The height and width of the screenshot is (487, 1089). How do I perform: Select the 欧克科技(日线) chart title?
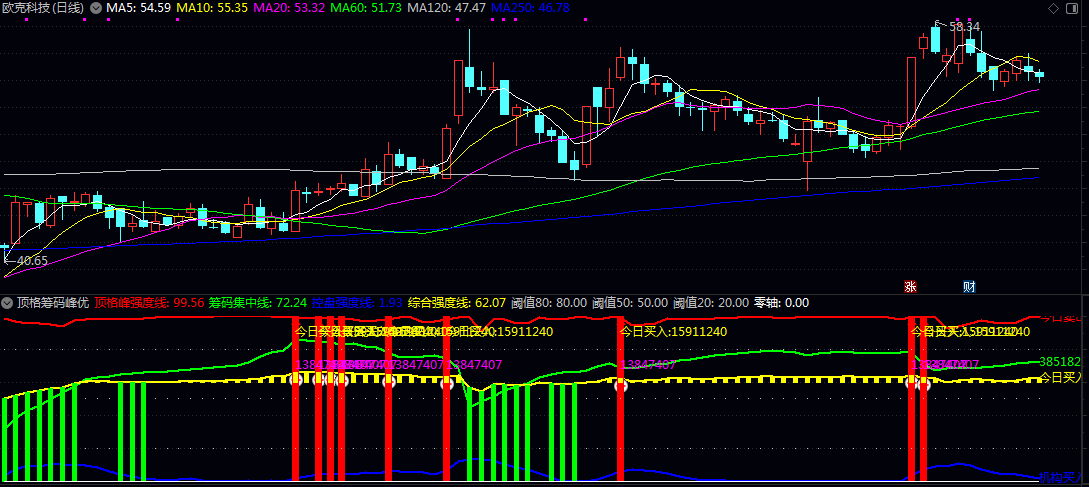tap(44, 8)
